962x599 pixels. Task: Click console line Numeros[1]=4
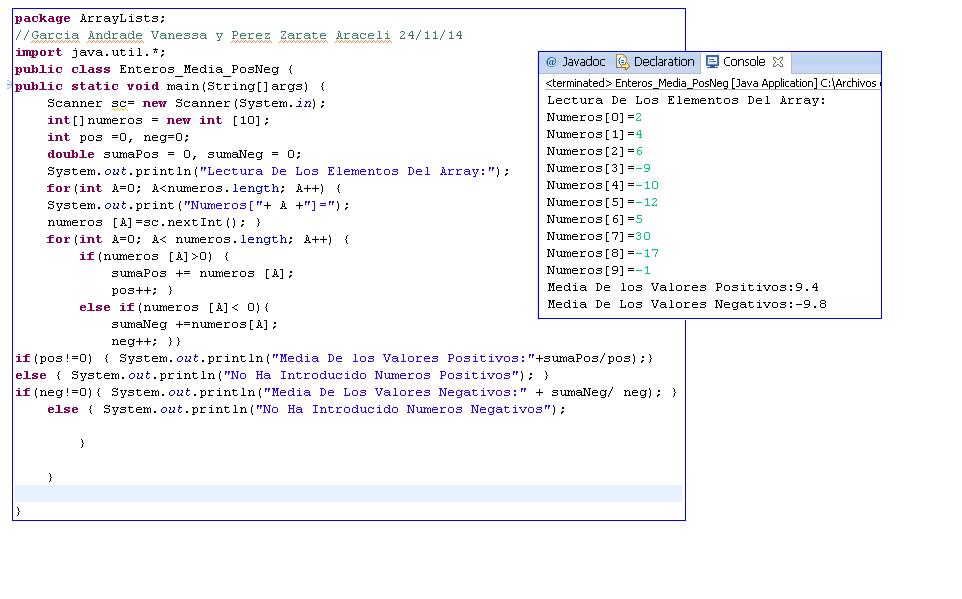[x=595, y=134]
